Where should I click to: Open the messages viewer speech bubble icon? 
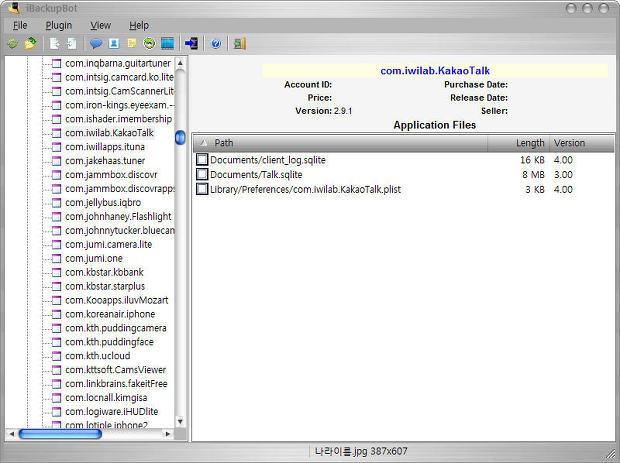96,43
